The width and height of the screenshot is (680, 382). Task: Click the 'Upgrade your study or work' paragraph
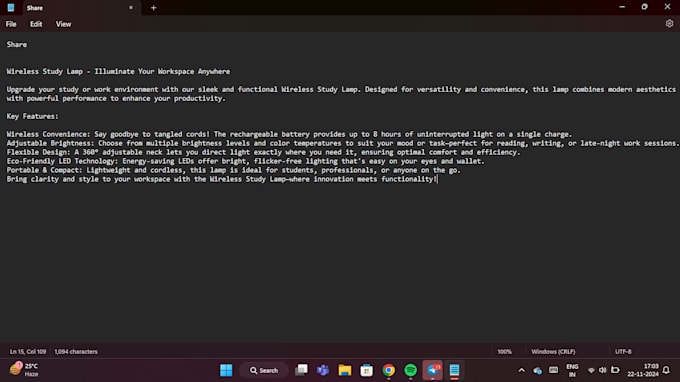tap(341, 94)
